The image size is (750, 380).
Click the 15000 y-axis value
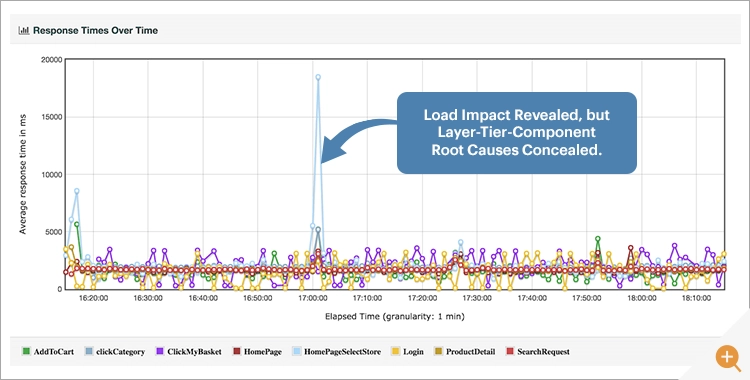tap(52, 117)
